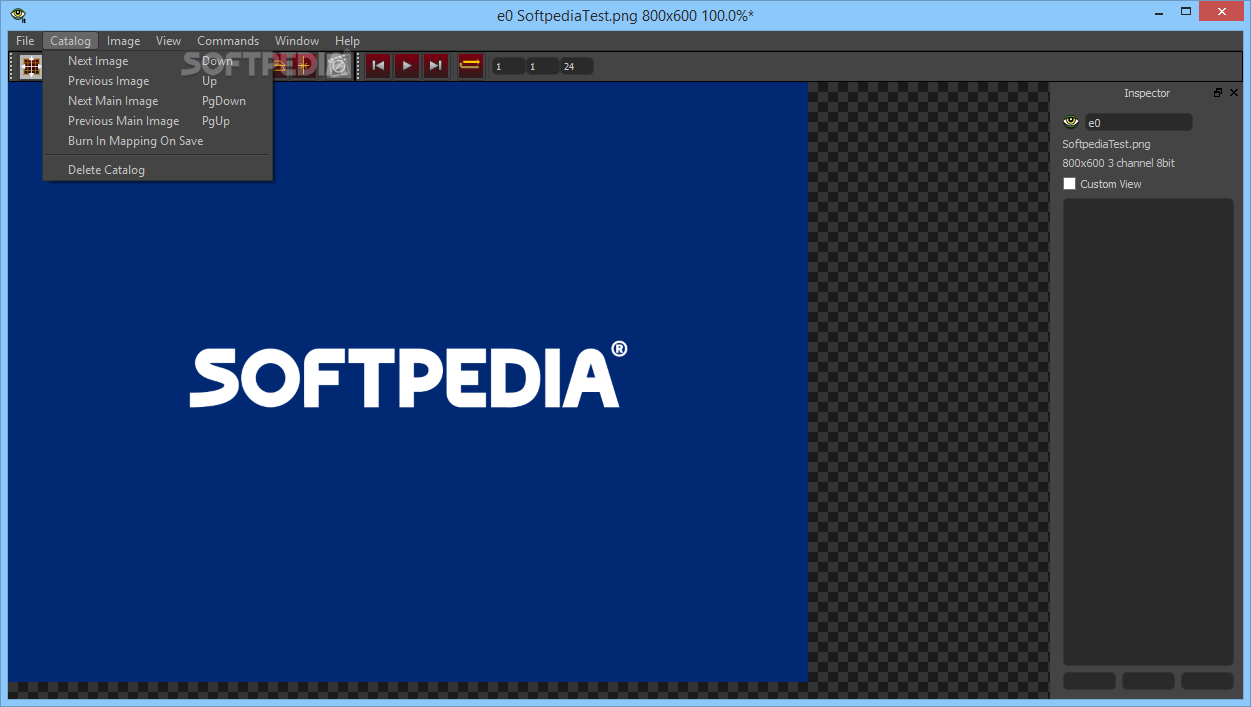
Task: Select Next Main Image entry
Action: pyautogui.click(x=158, y=101)
